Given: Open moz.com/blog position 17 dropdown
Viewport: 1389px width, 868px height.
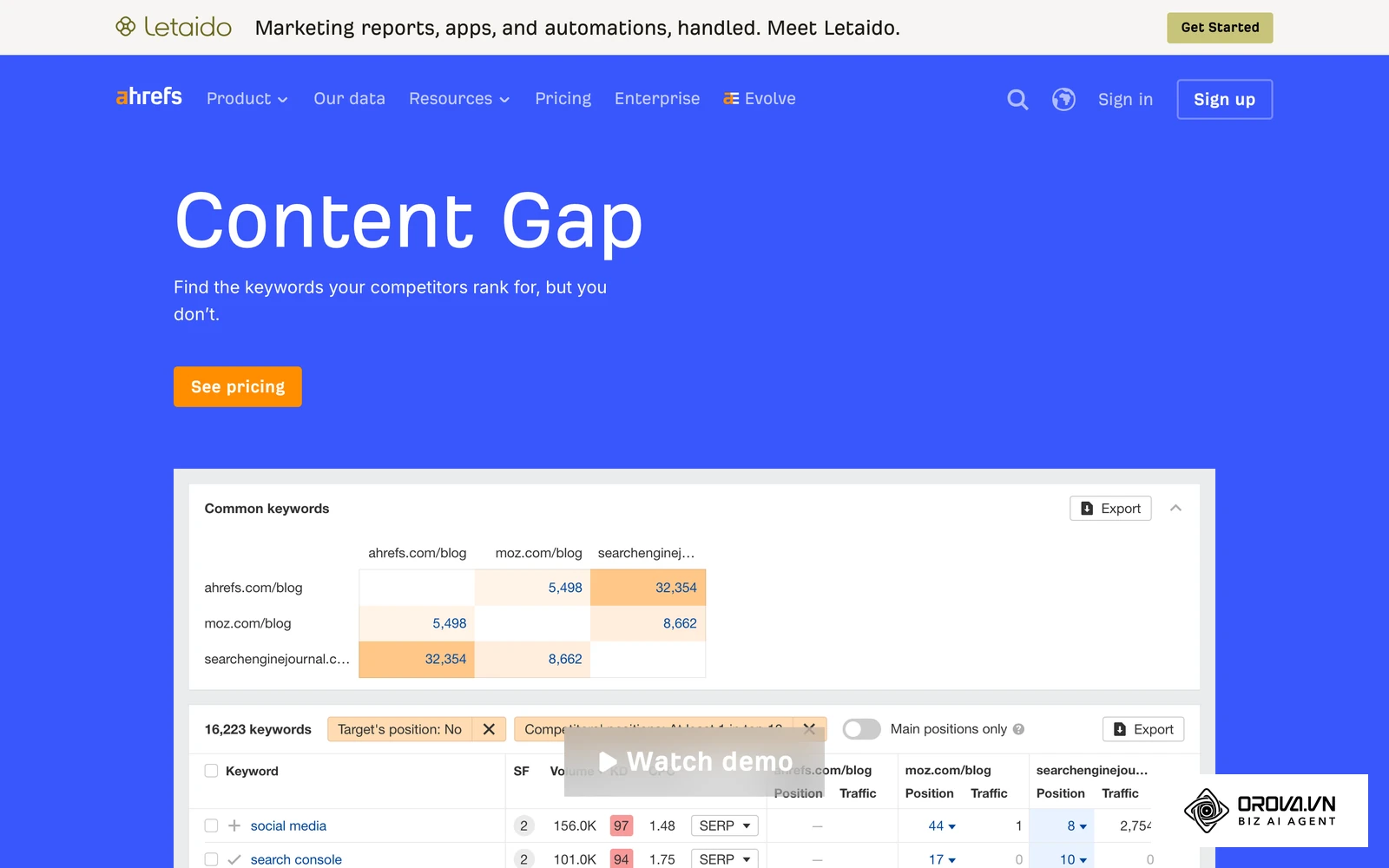Looking at the screenshot, I should [942, 859].
